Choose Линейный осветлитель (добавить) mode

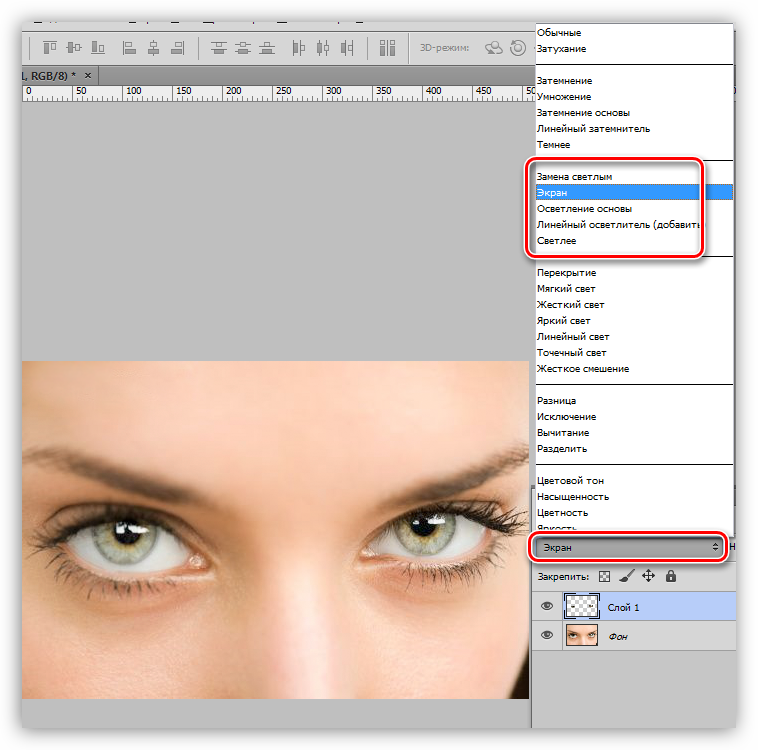click(x=619, y=224)
